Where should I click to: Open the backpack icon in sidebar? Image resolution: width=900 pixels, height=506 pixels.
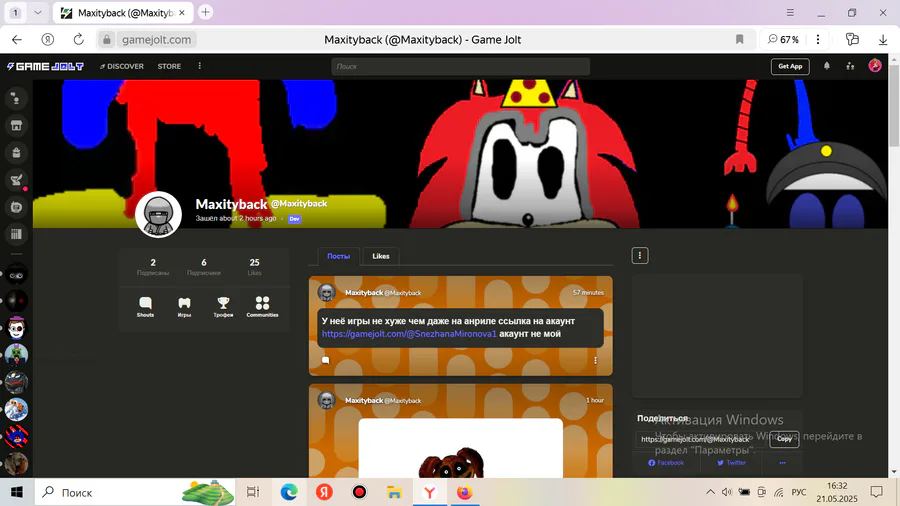coord(16,153)
